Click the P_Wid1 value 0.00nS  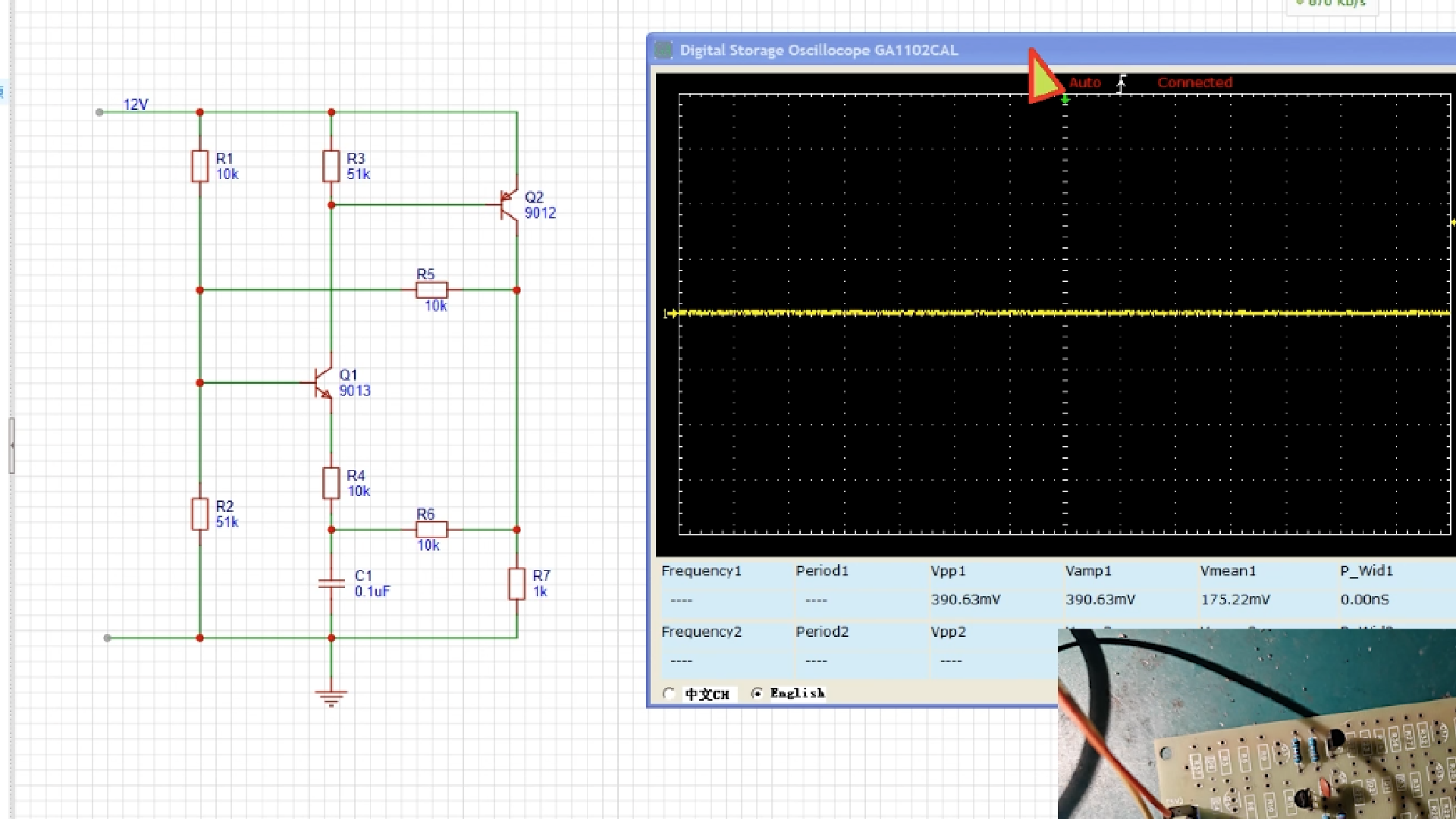(1364, 600)
